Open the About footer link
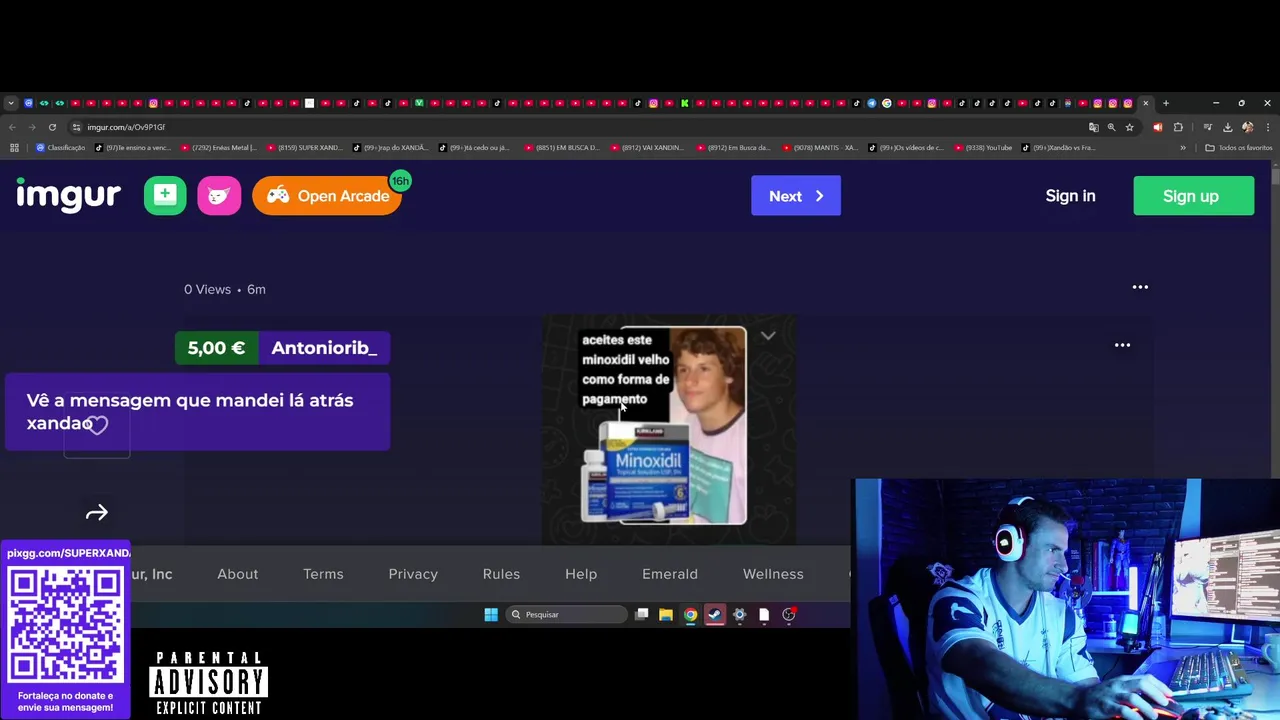 [x=237, y=574]
